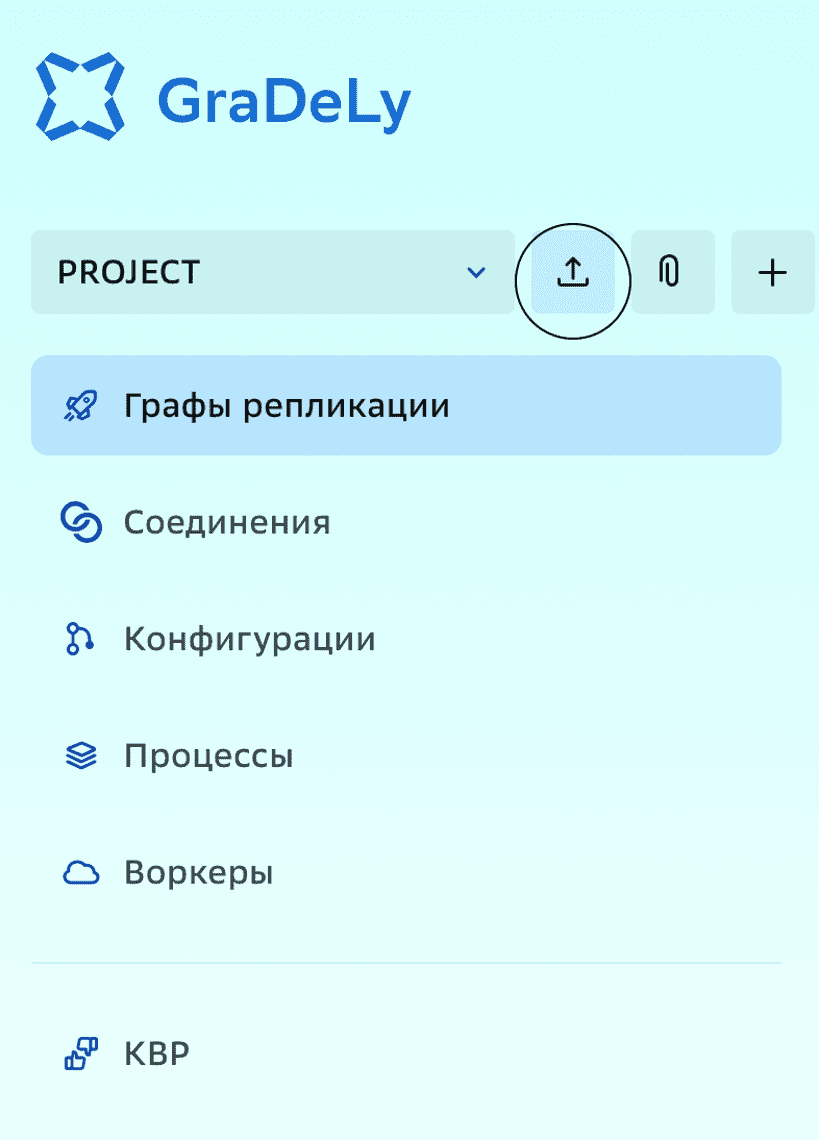Expand the project selector chevron

[476, 271]
